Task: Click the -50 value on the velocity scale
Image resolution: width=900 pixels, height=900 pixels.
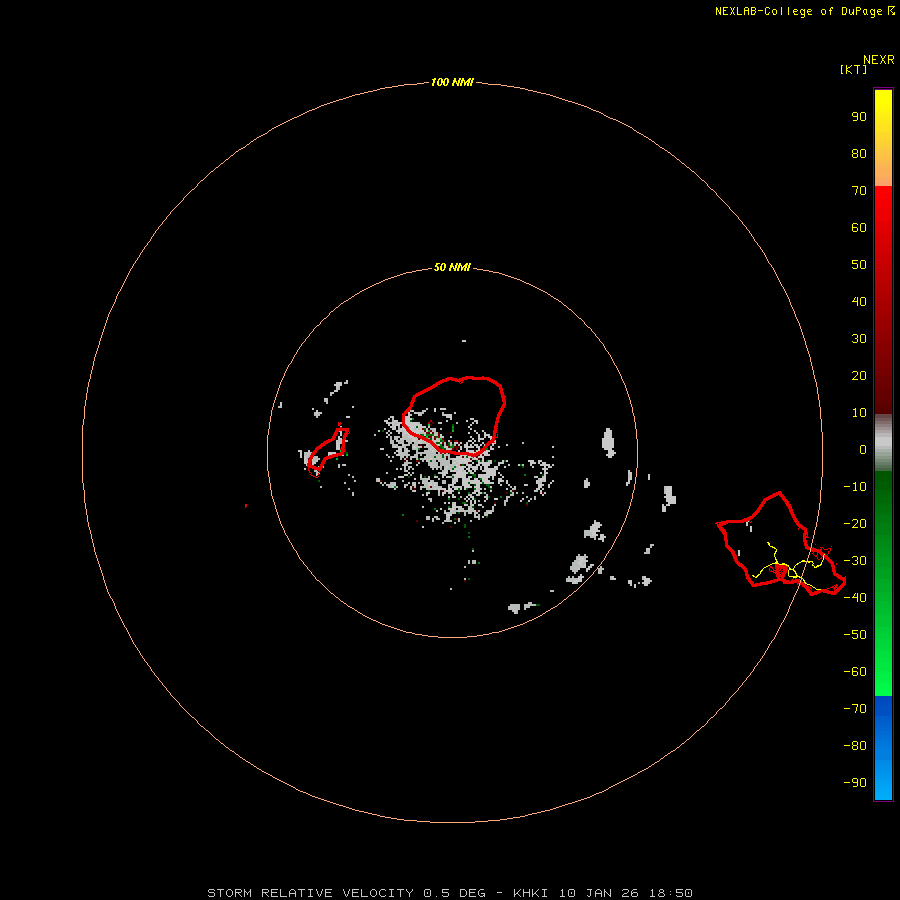Action: [855, 635]
